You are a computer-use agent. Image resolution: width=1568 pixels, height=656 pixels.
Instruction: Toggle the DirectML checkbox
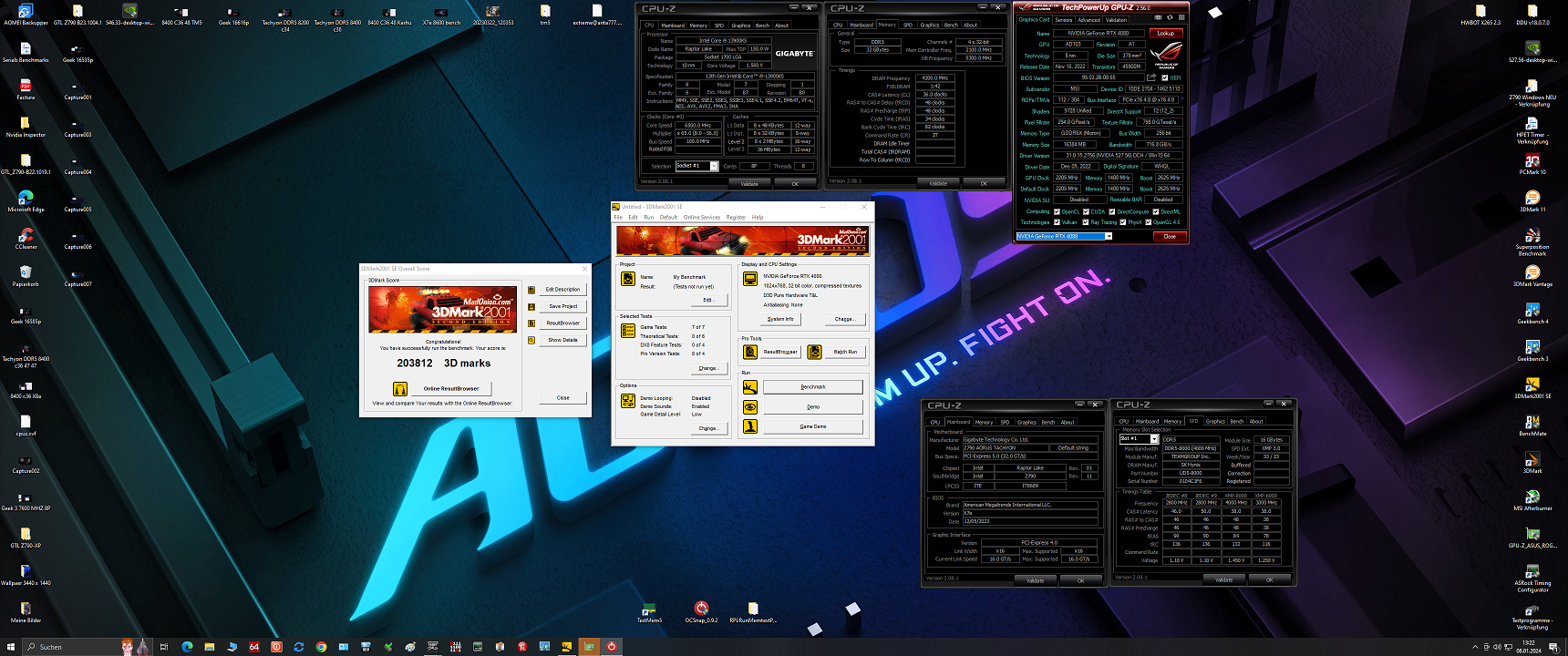tap(1156, 211)
